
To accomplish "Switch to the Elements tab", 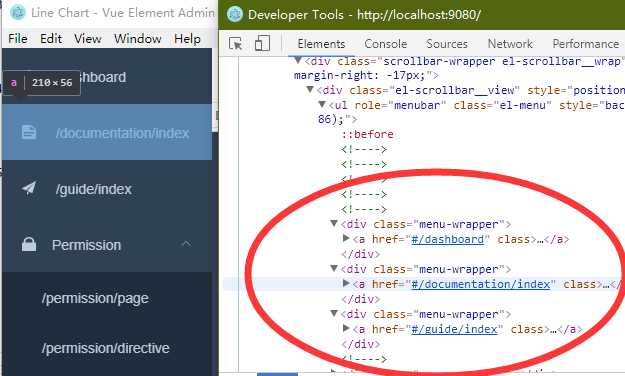I will click(x=321, y=43).
